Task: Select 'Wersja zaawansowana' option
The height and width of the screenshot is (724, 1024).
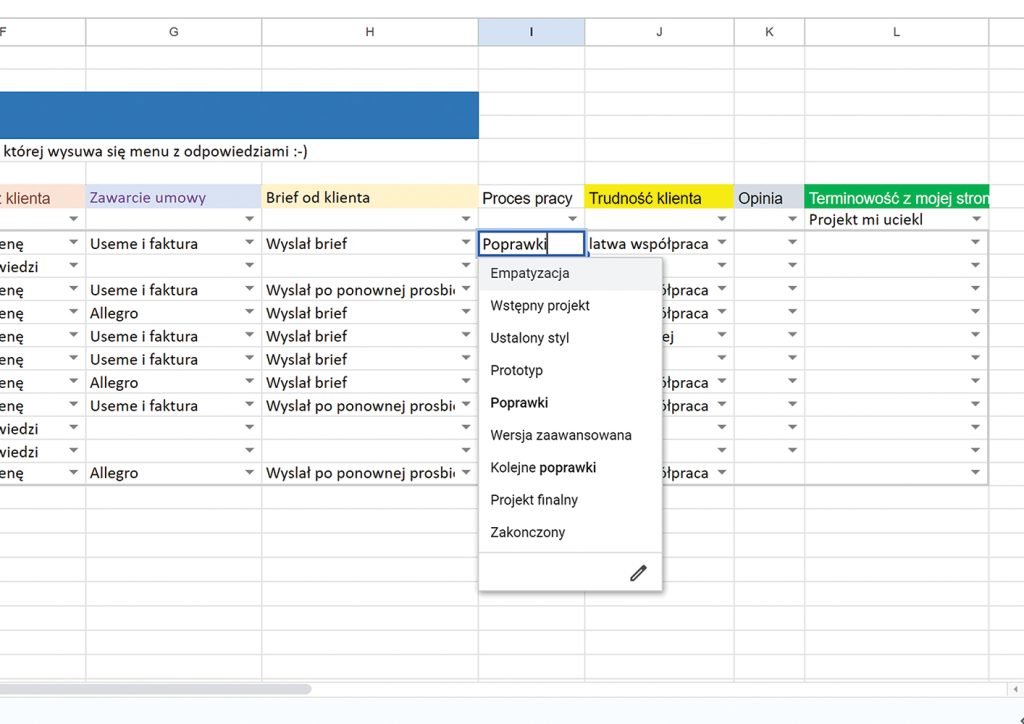Action: pyautogui.click(x=561, y=435)
